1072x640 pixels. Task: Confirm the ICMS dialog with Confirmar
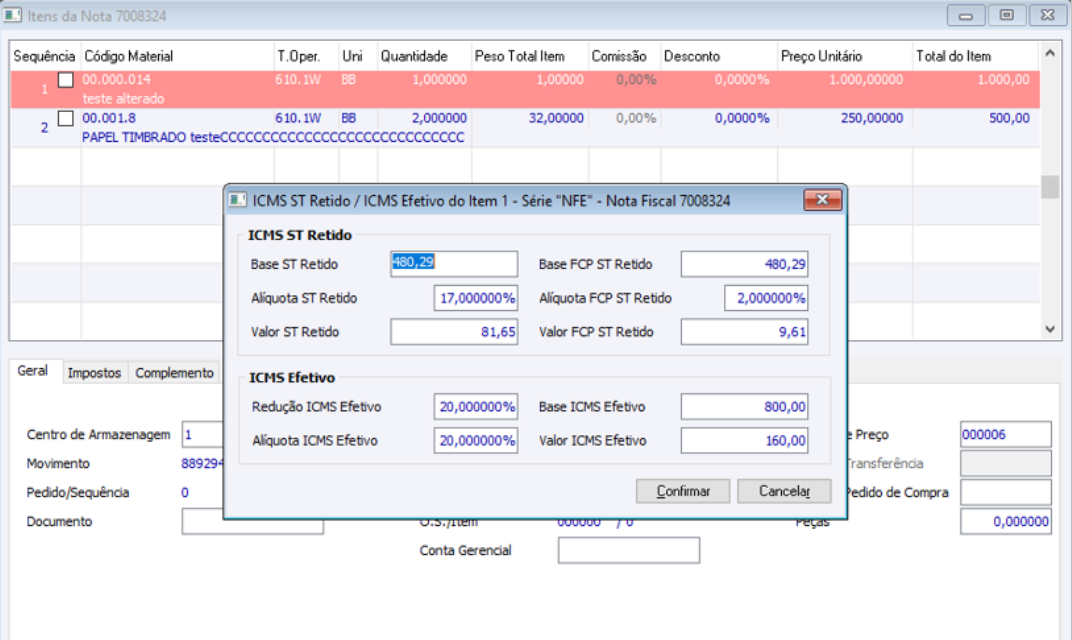point(683,491)
